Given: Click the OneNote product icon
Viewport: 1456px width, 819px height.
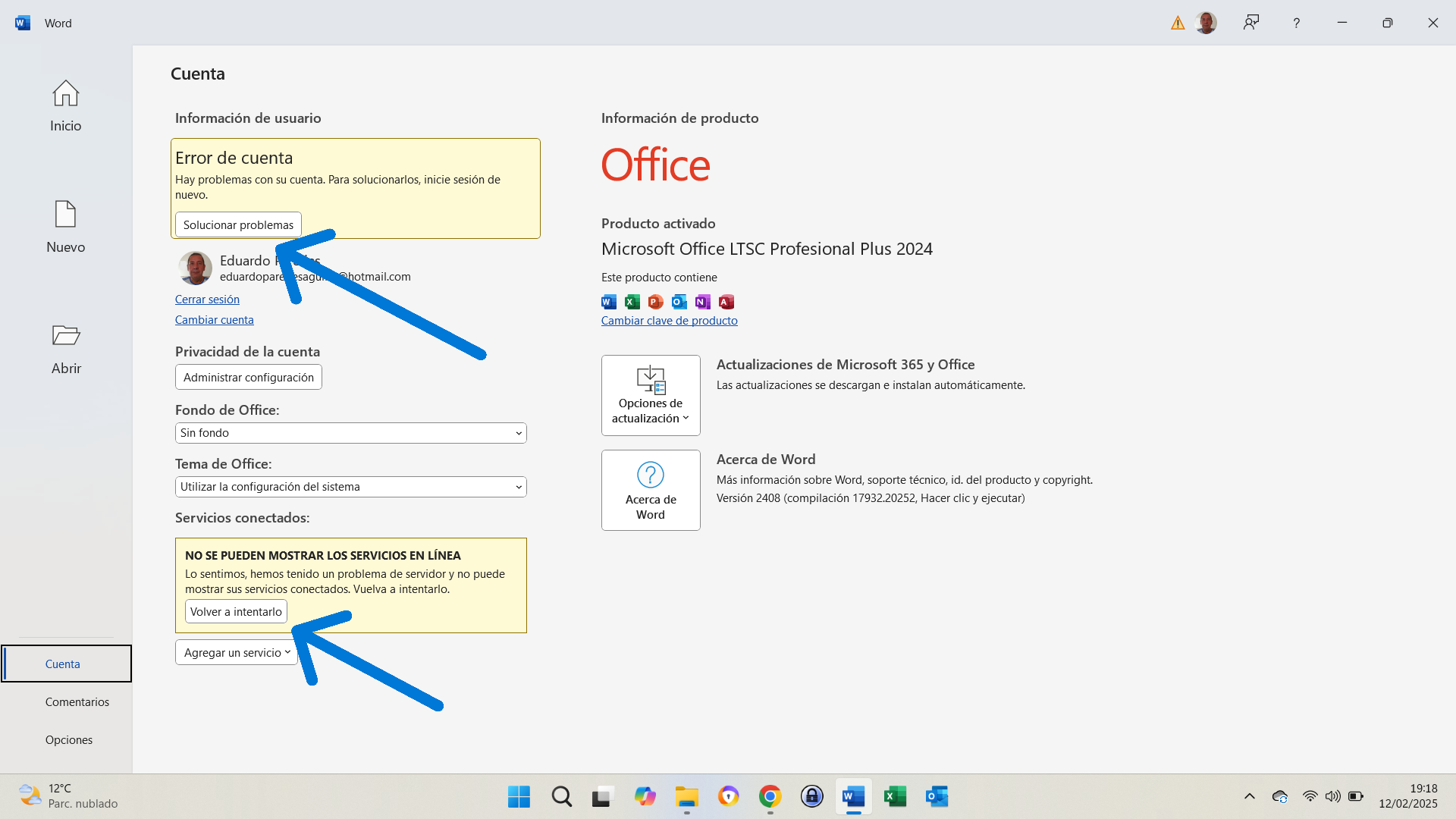Looking at the screenshot, I should (x=703, y=302).
